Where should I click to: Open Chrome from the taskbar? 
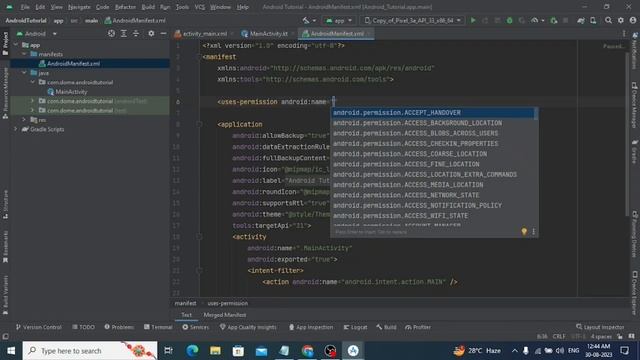coord(307,350)
